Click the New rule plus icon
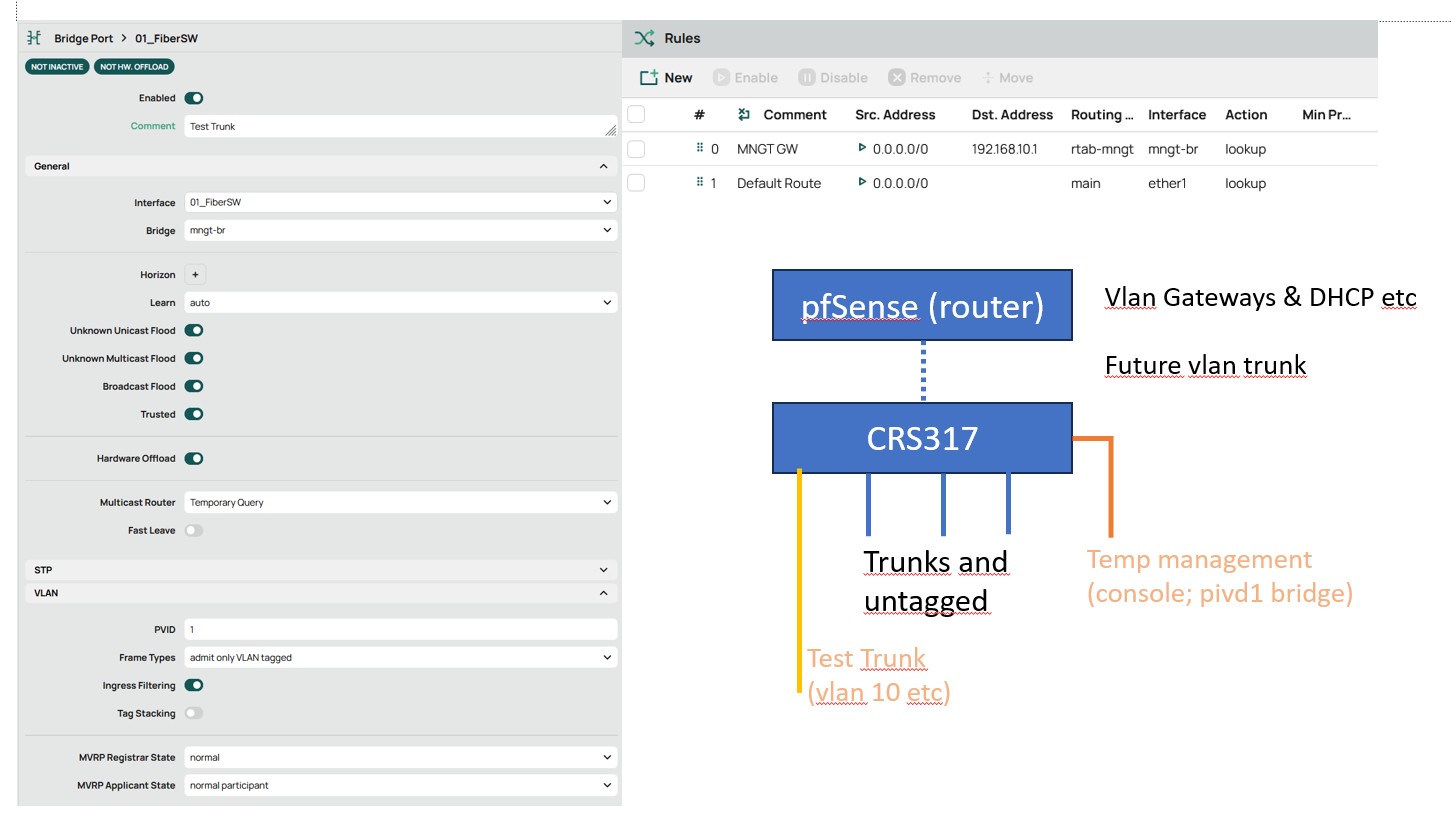Image resolution: width=1452 pixels, height=831 pixels. coord(649,77)
